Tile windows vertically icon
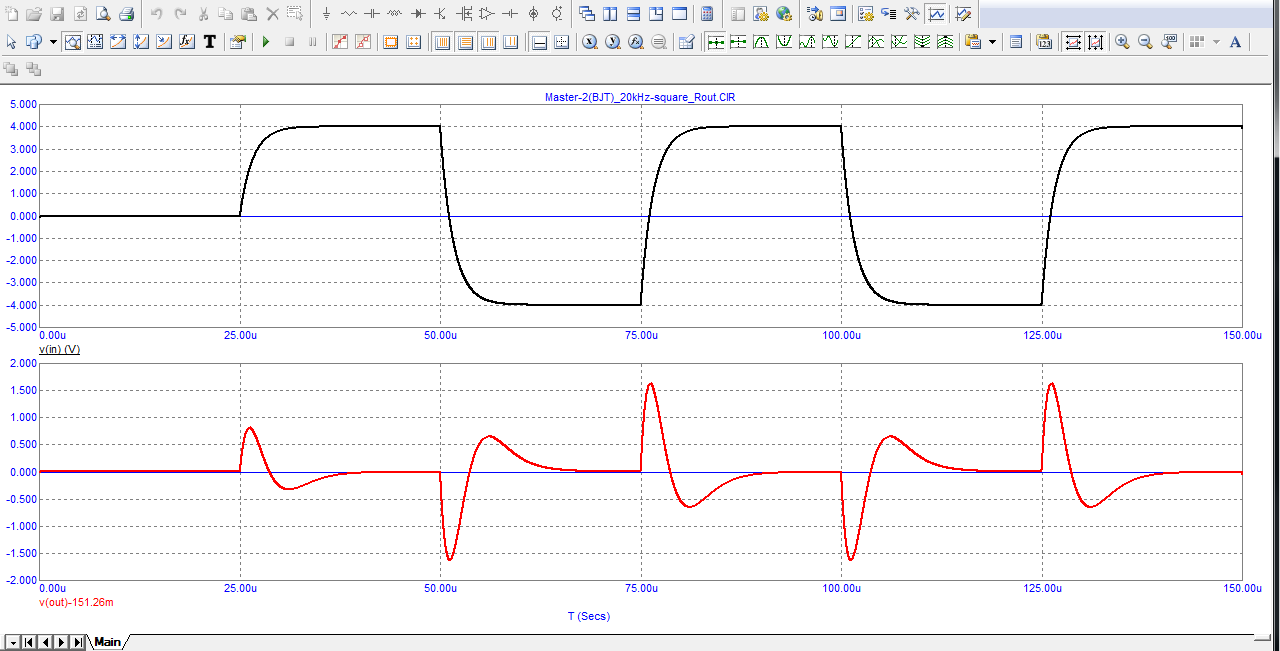Screen dimensions: 1280x651 pyautogui.click(x=610, y=14)
